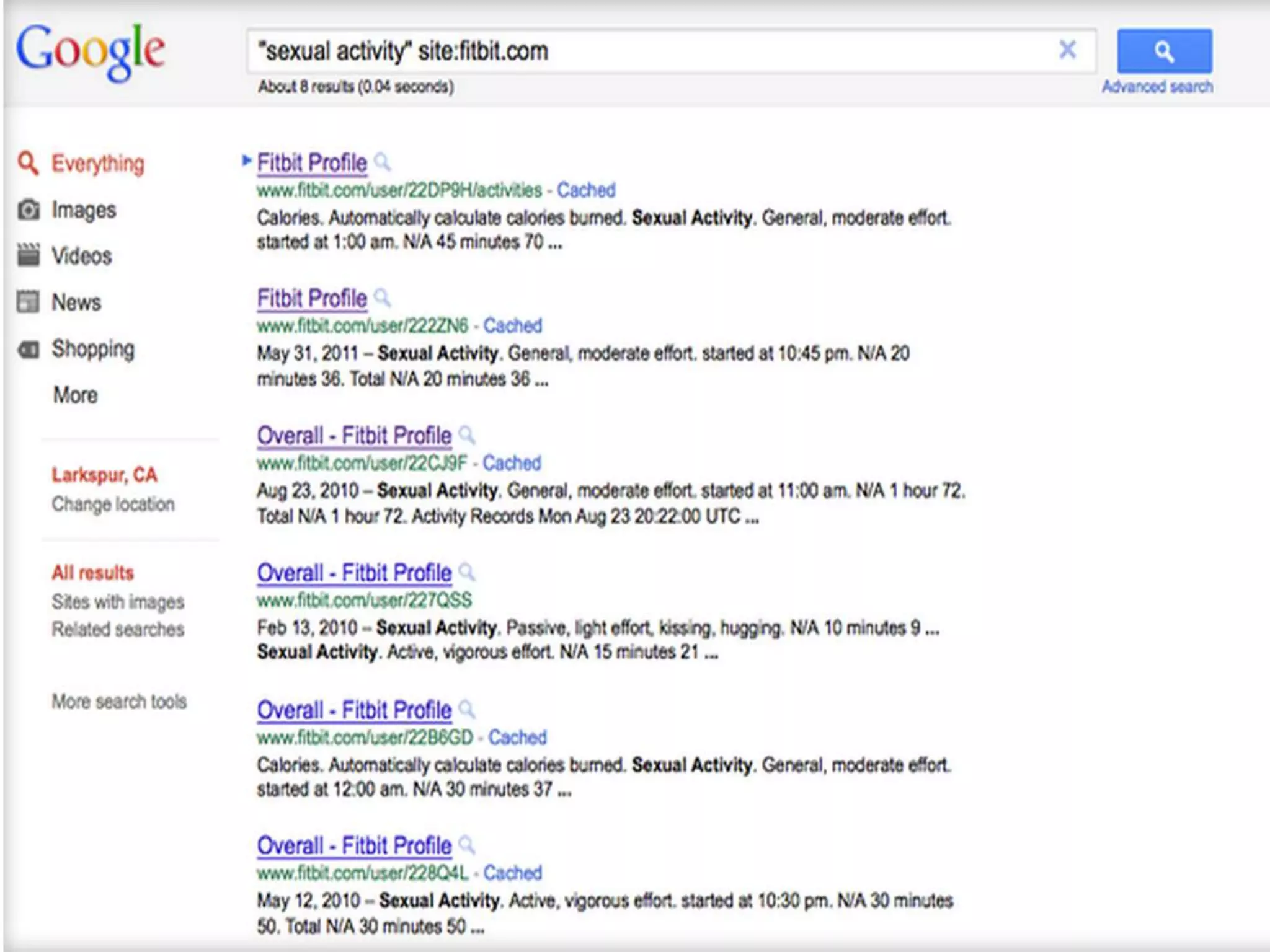Switch to News results
The width and height of the screenshot is (1270, 952).
(76, 302)
